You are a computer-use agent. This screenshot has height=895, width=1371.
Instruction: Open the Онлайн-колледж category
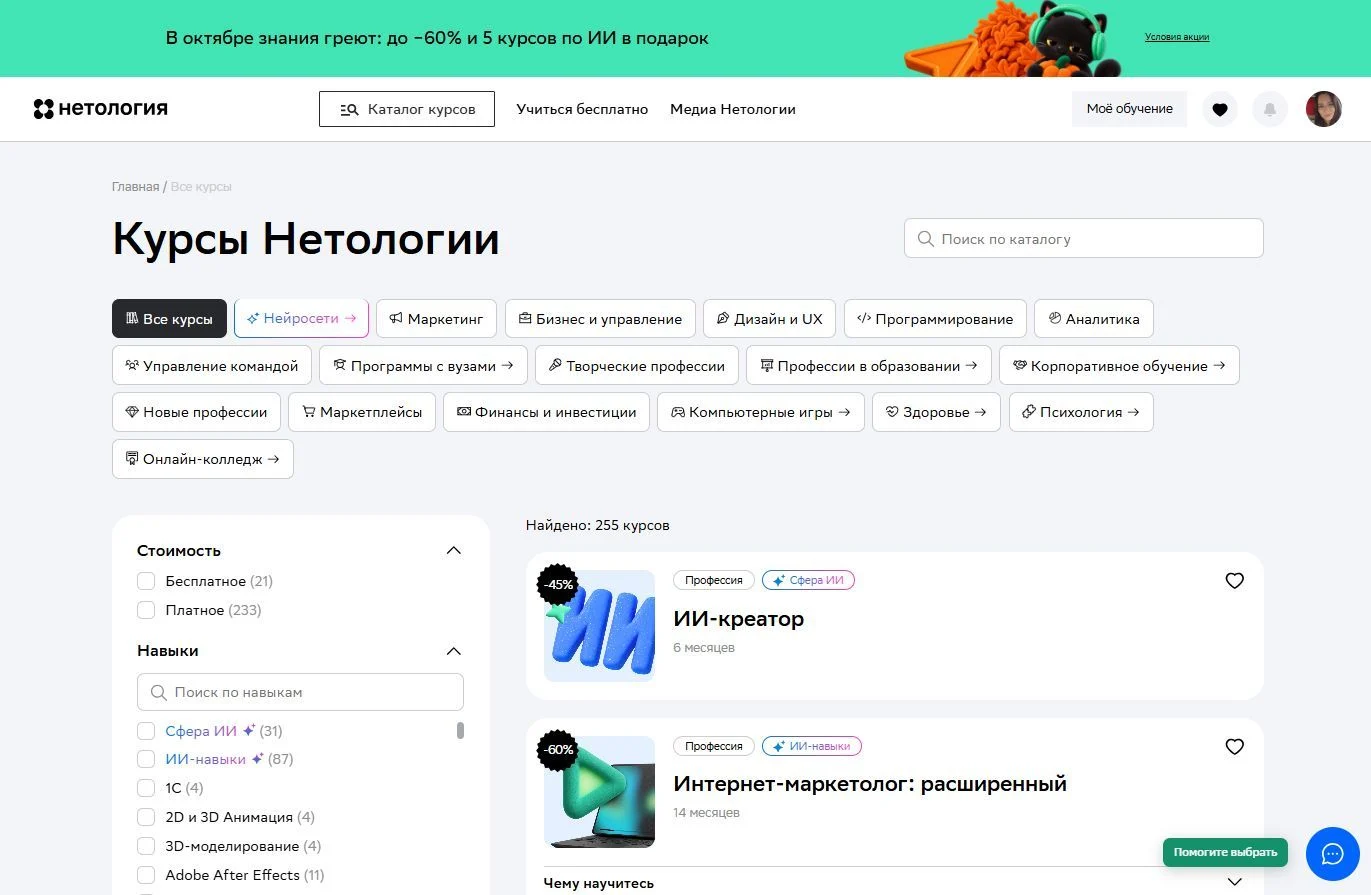point(203,459)
